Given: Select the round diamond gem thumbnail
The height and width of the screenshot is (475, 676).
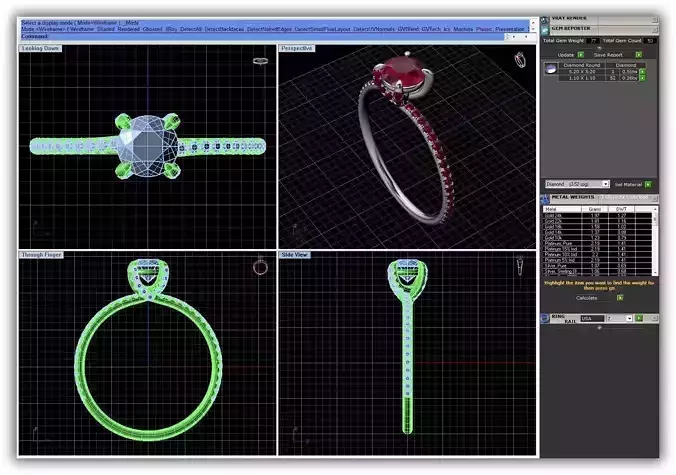Looking at the screenshot, I should 551,69.
